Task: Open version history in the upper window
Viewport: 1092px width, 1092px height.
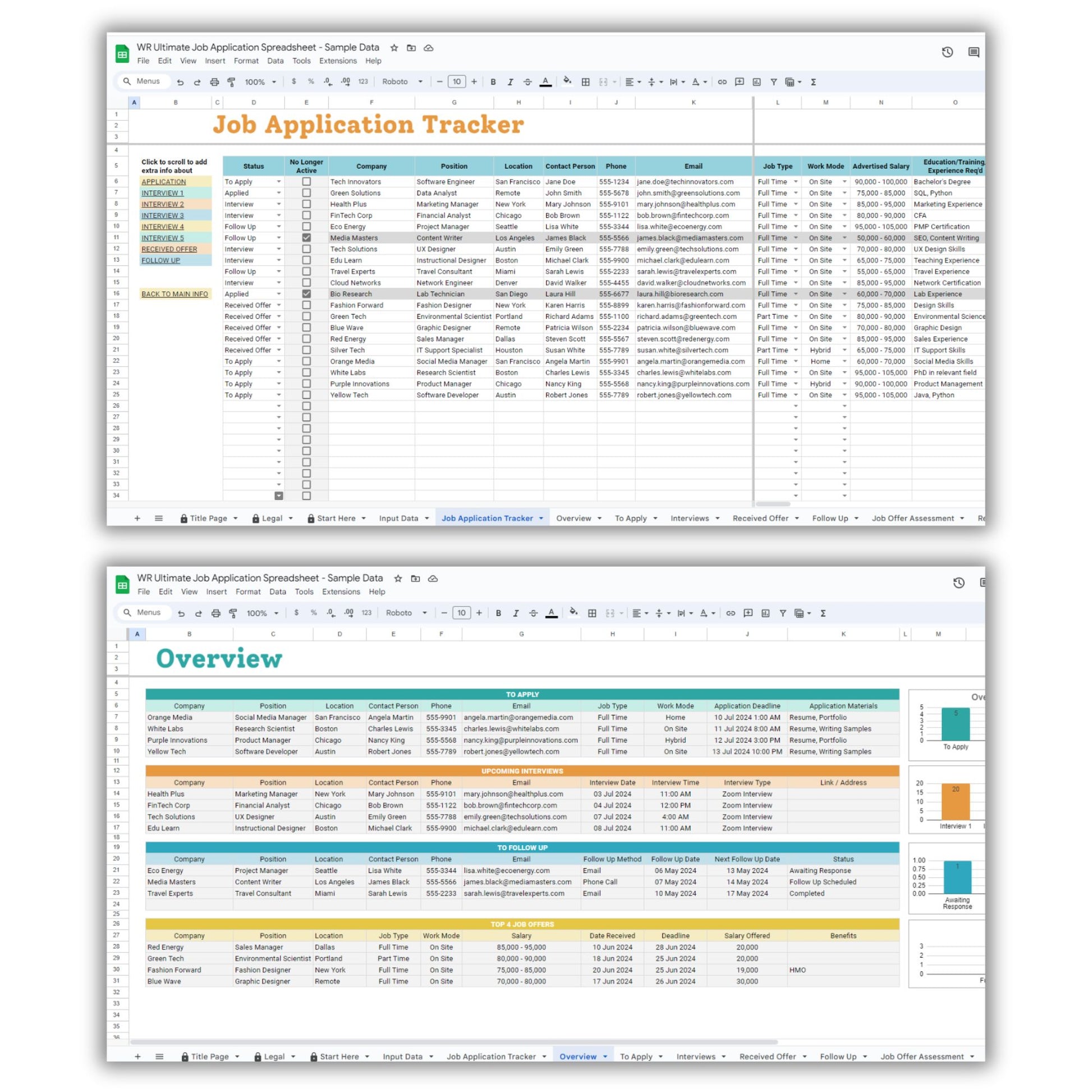Action: [947, 52]
